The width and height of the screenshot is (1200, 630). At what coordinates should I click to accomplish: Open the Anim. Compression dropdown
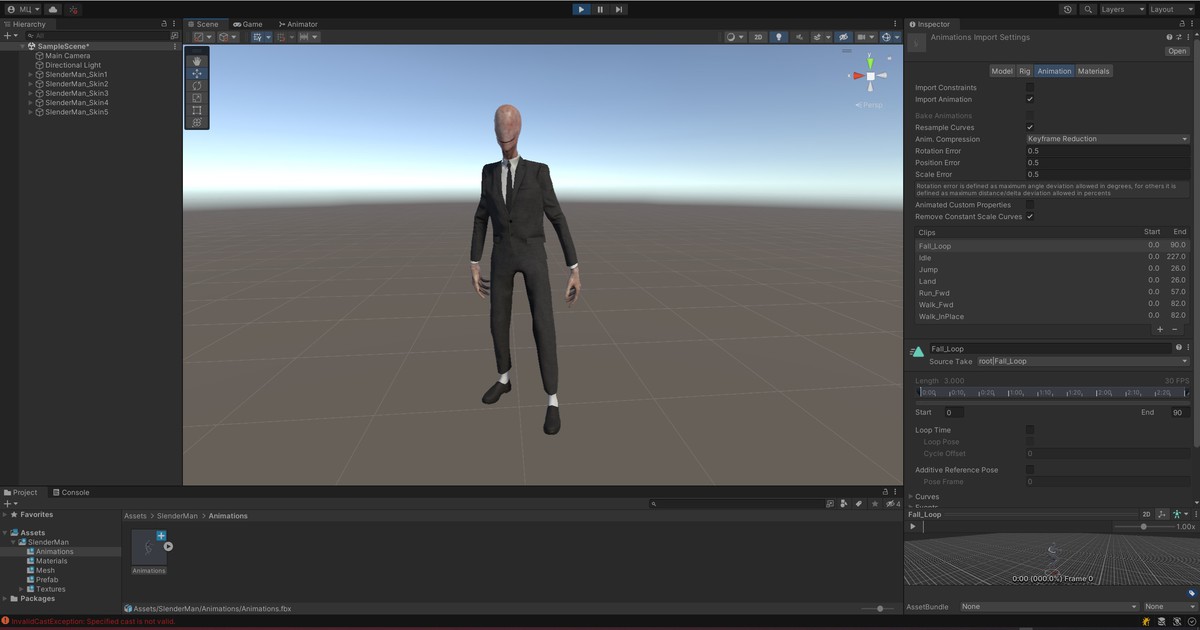click(x=1107, y=138)
